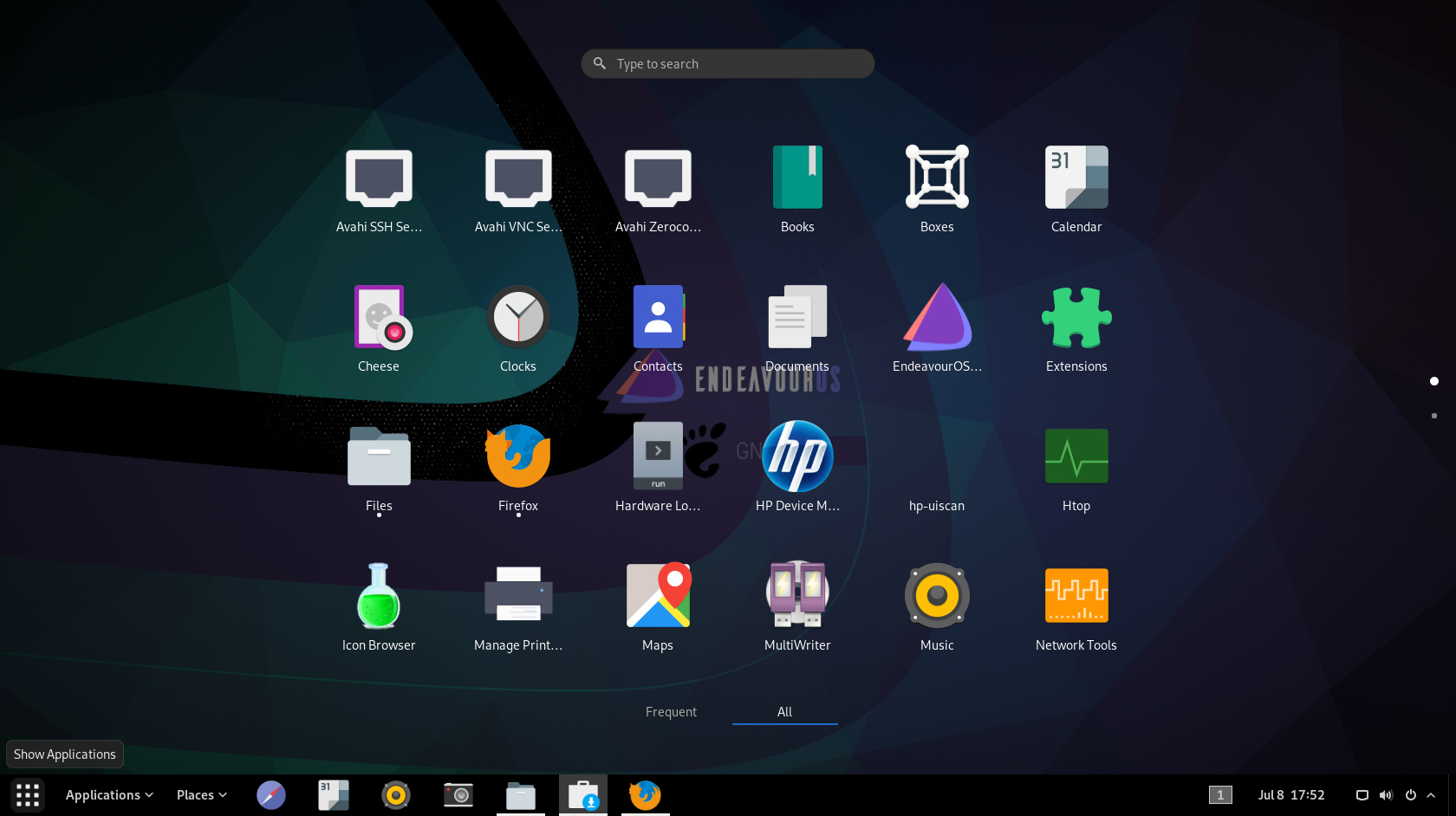Open the Contacts app
1456x816 pixels.
point(658,328)
